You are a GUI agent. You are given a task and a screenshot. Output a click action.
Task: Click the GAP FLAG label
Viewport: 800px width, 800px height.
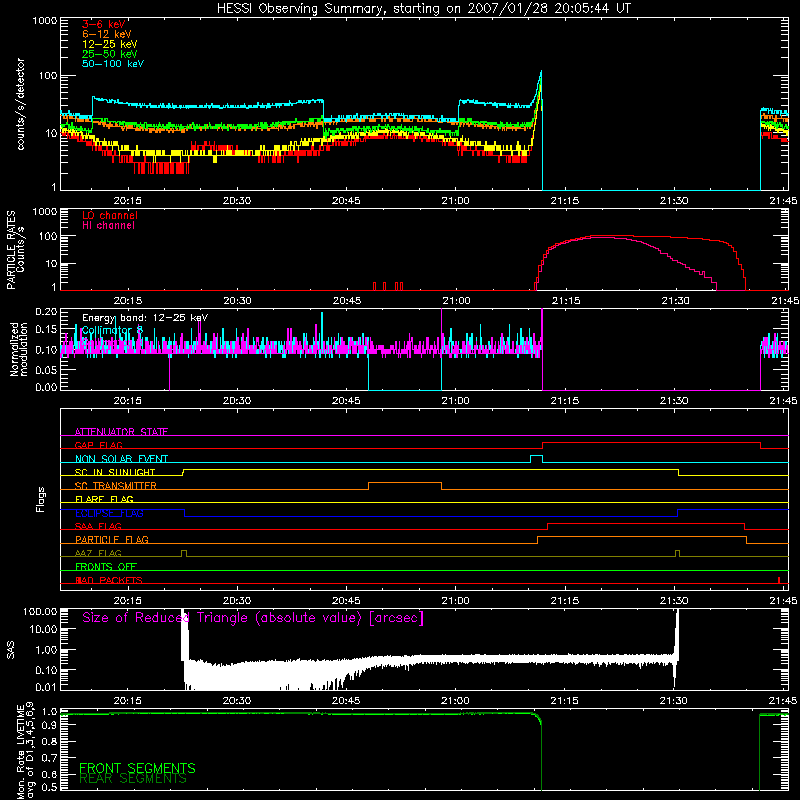coord(98,445)
